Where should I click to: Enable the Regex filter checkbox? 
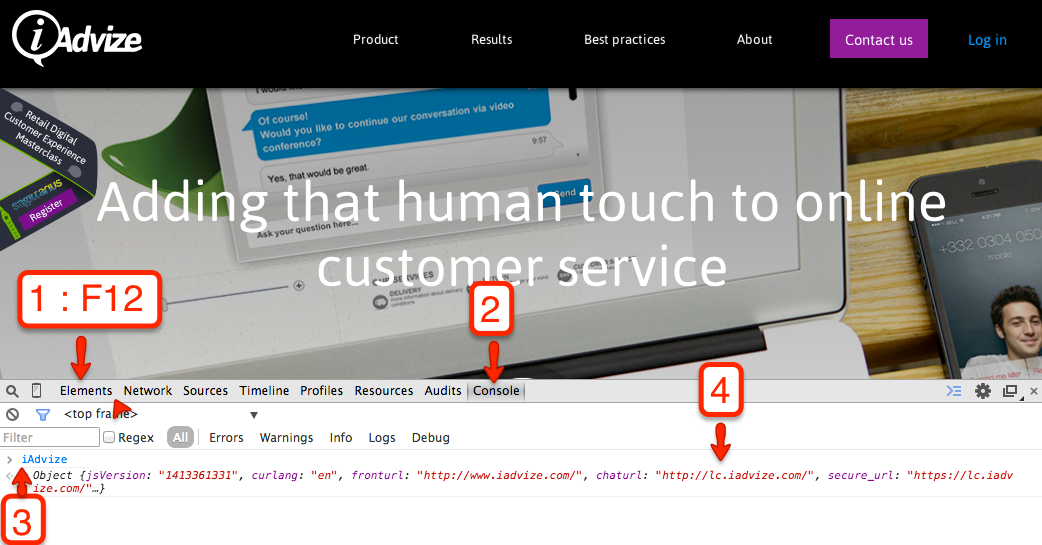point(109,437)
